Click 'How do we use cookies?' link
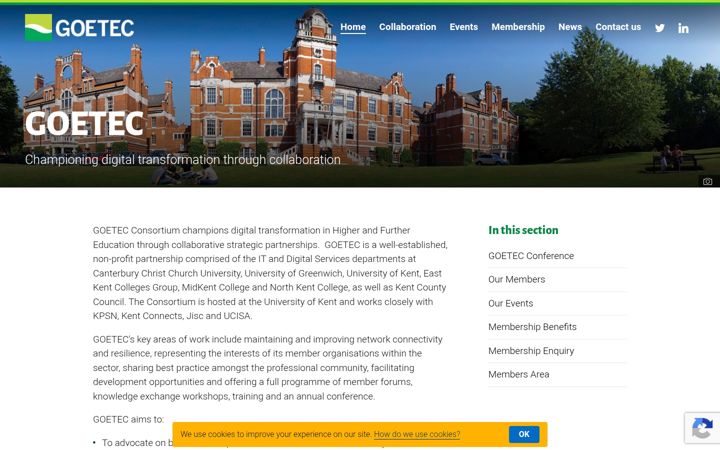Viewport: 720px width, 450px height. [x=416, y=434]
